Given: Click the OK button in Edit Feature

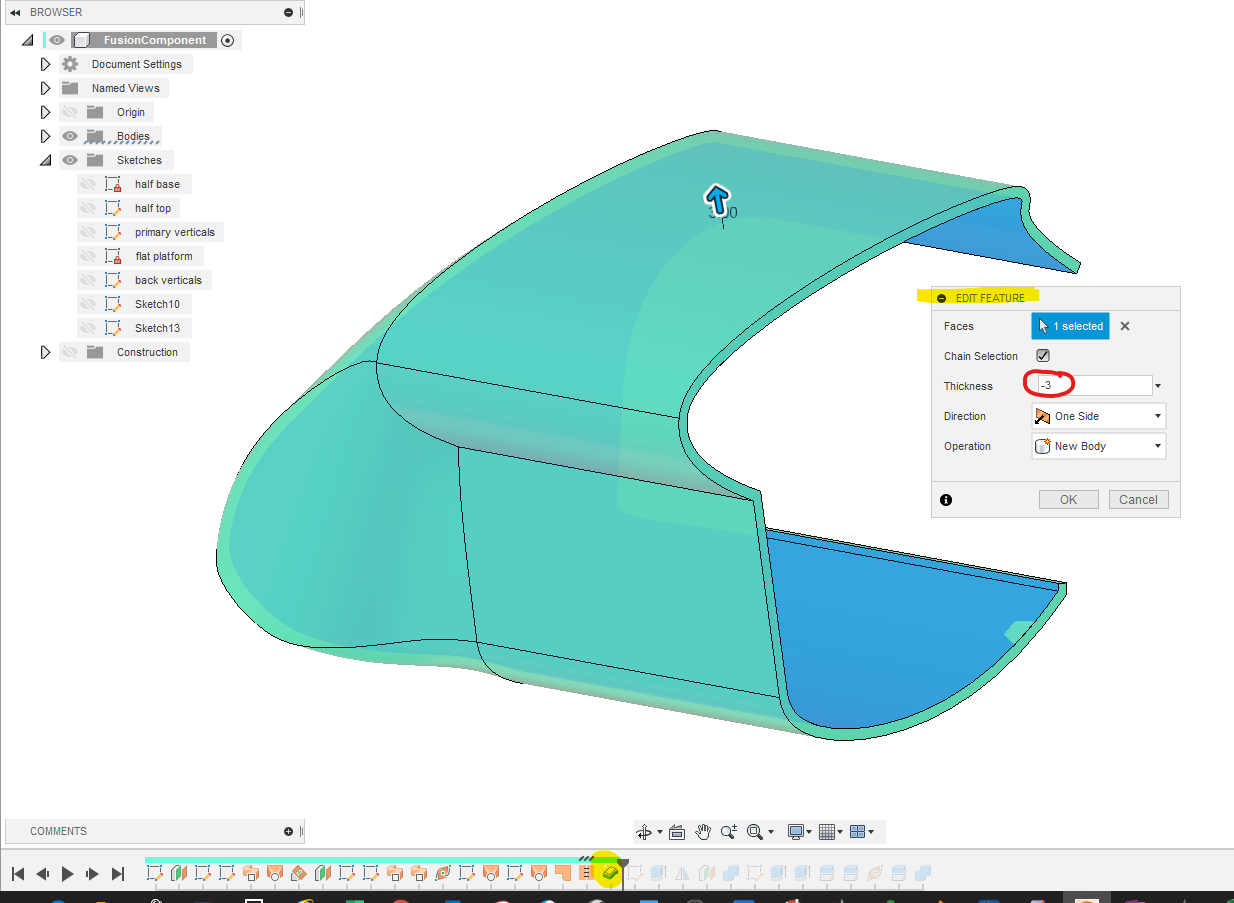Looking at the screenshot, I should pyautogui.click(x=1068, y=499).
